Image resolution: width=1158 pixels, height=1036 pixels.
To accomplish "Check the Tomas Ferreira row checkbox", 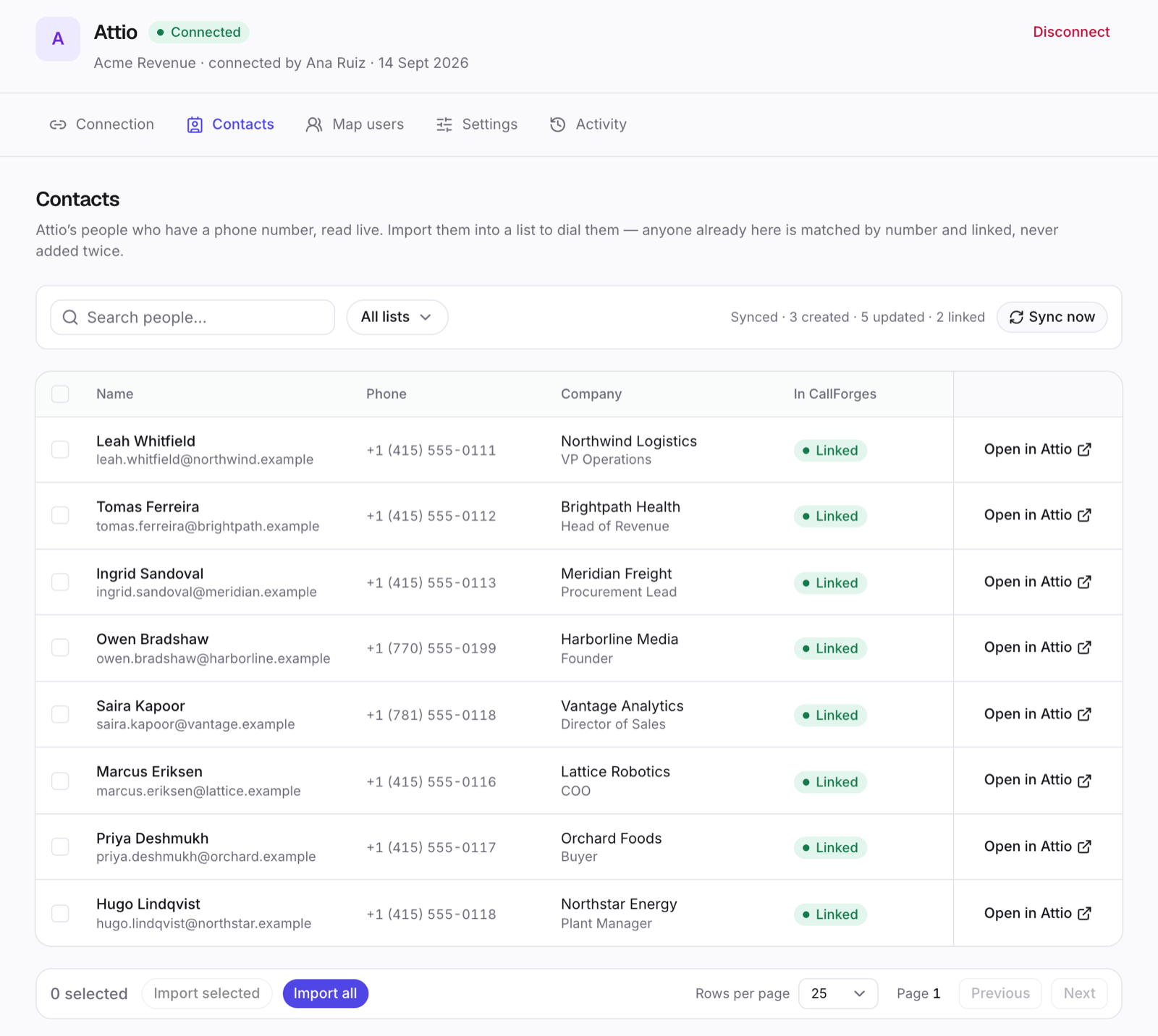I will [60, 515].
